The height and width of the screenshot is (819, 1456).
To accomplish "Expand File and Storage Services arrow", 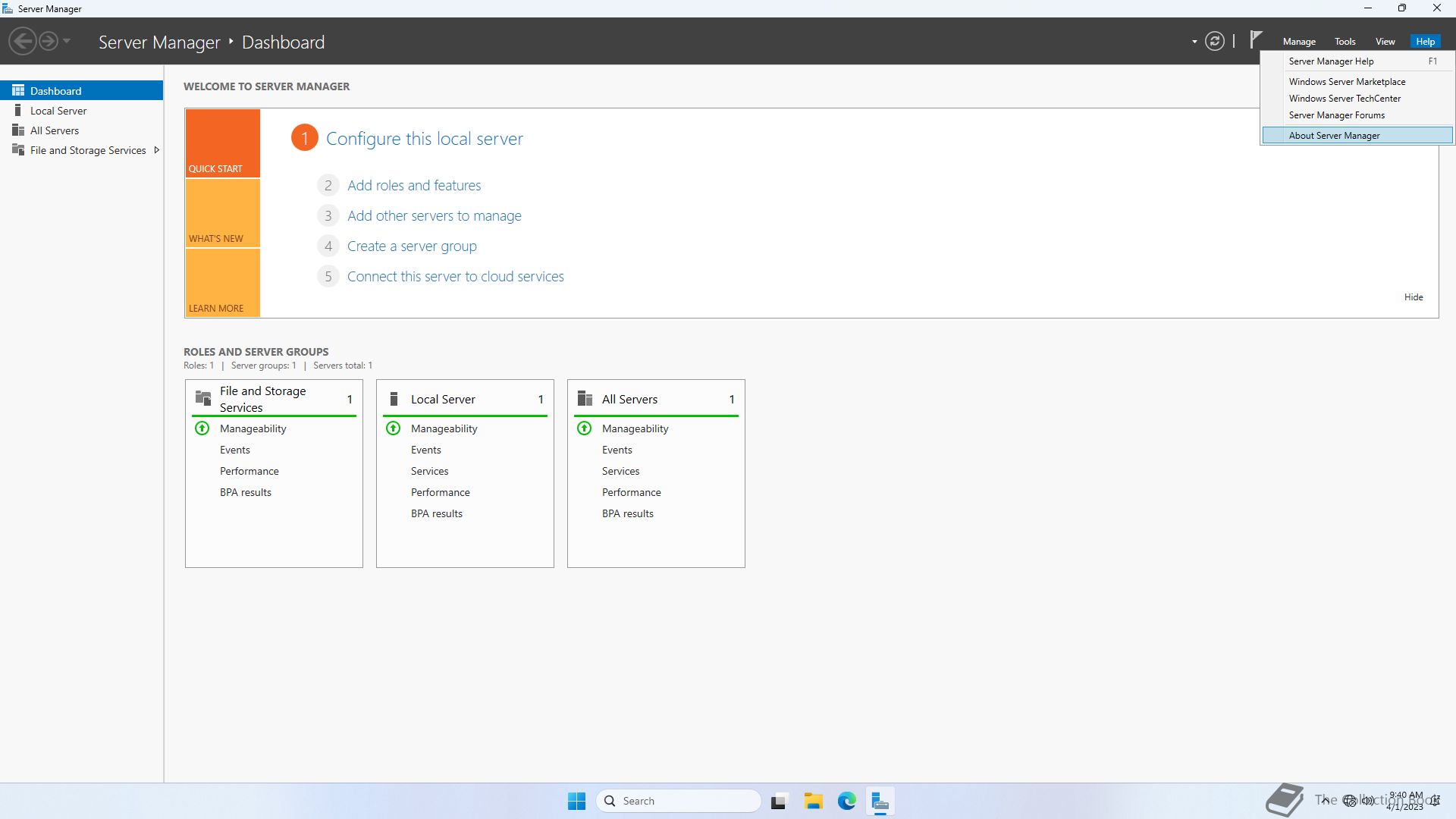I will click(x=156, y=150).
